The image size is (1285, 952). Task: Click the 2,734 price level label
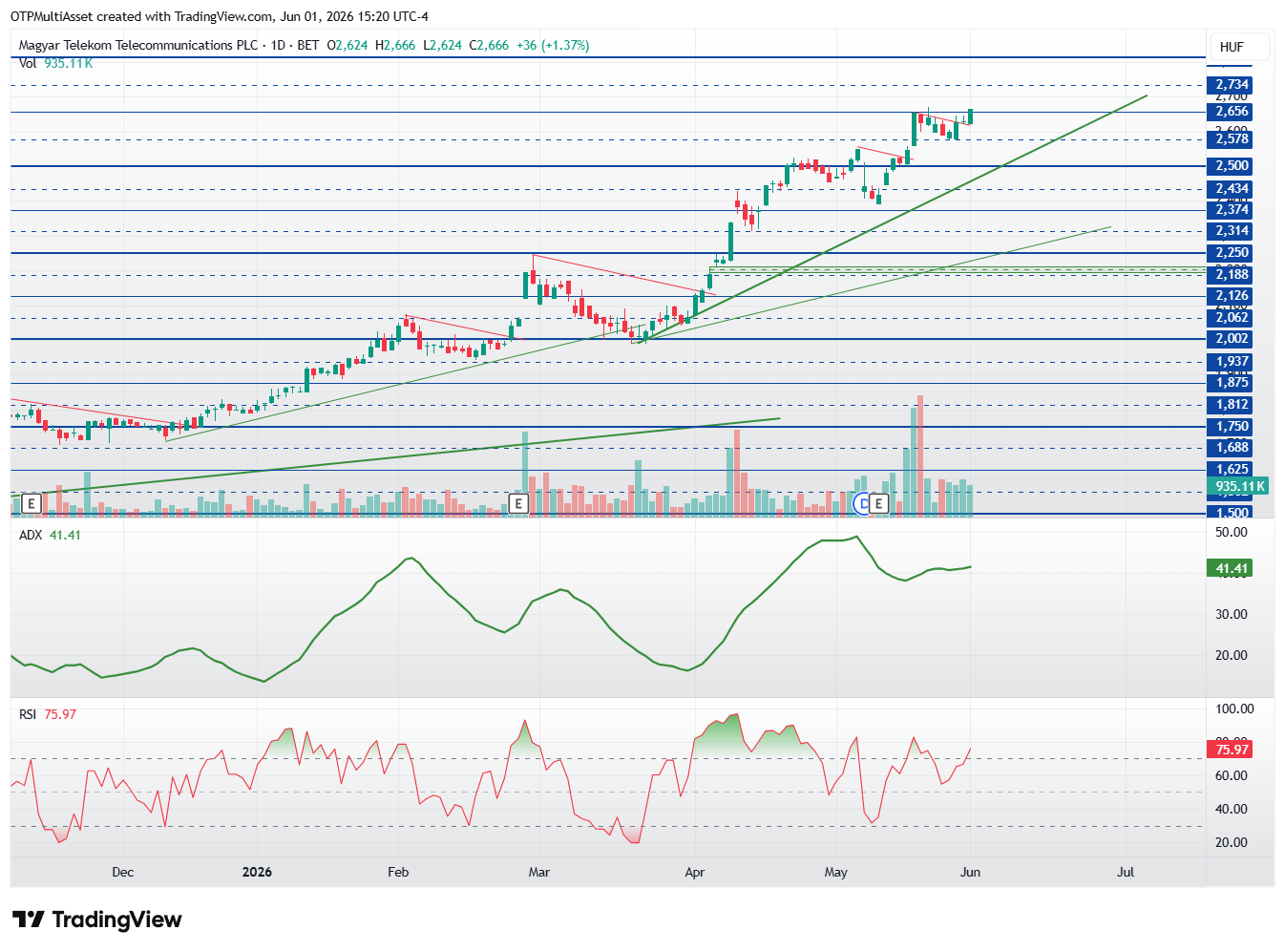pyautogui.click(x=1231, y=85)
